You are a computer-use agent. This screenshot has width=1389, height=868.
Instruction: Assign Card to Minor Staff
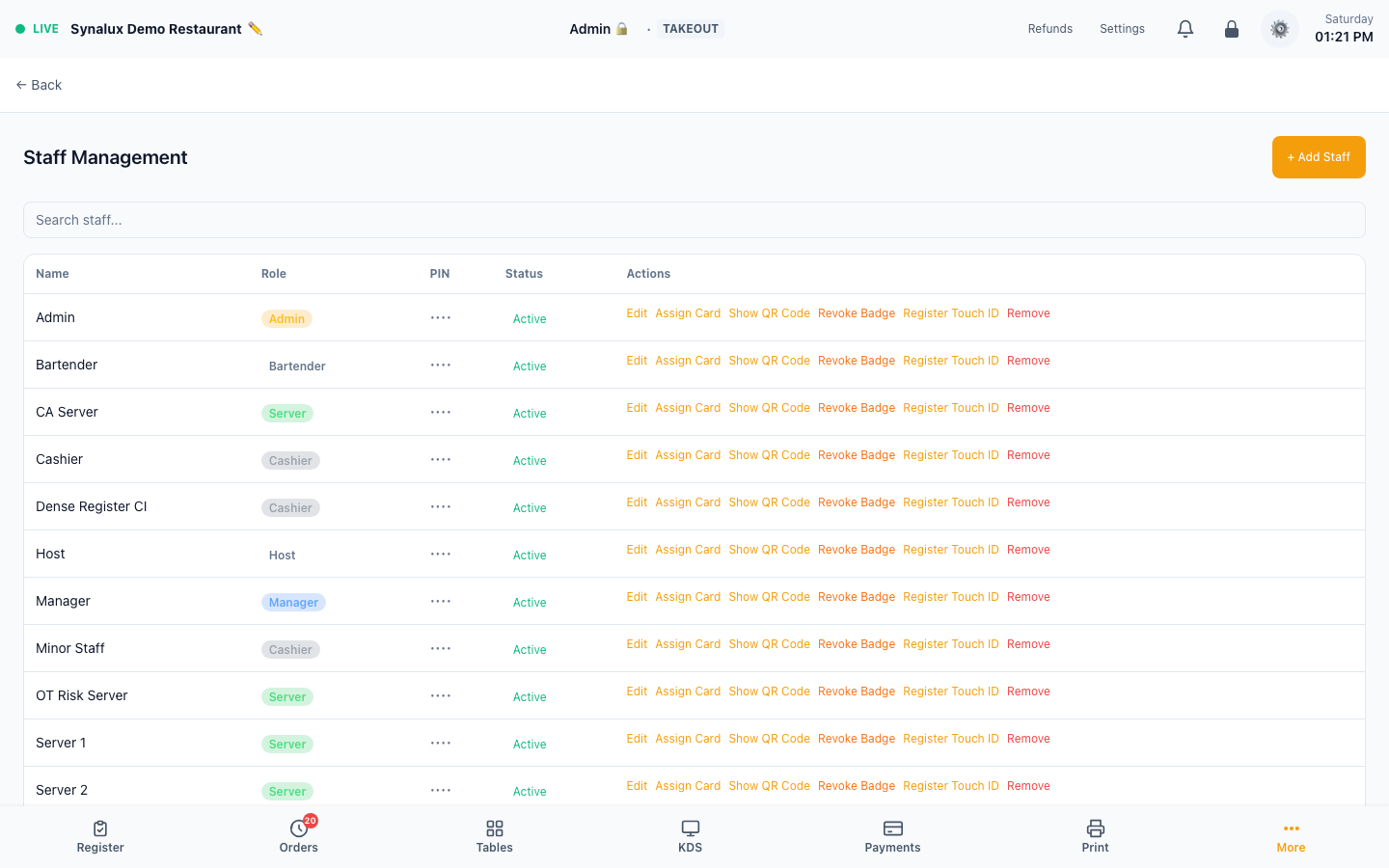coord(688,644)
